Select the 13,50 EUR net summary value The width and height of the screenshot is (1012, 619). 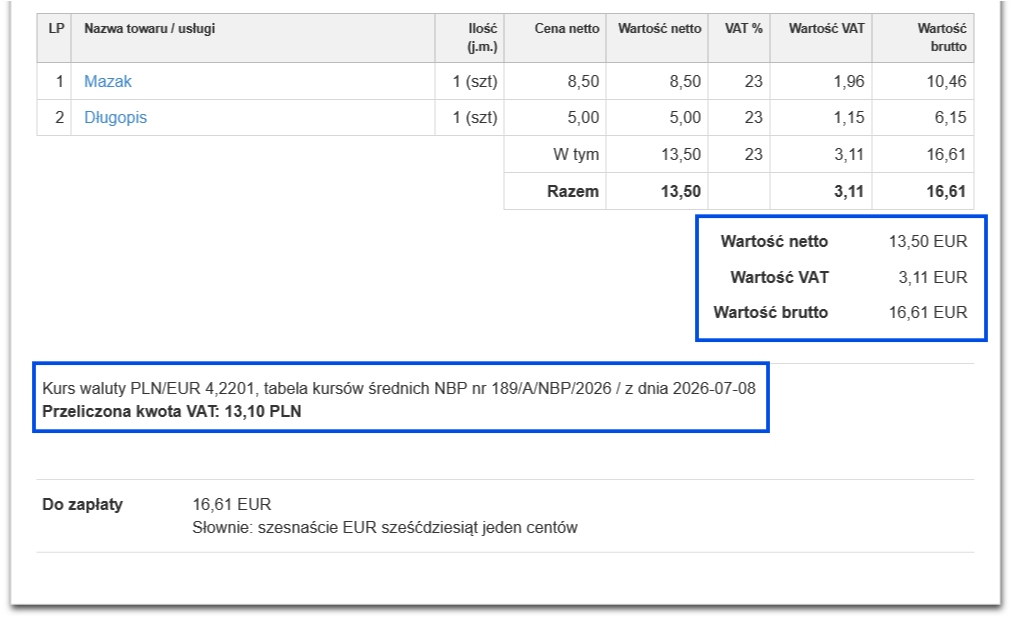click(927, 241)
